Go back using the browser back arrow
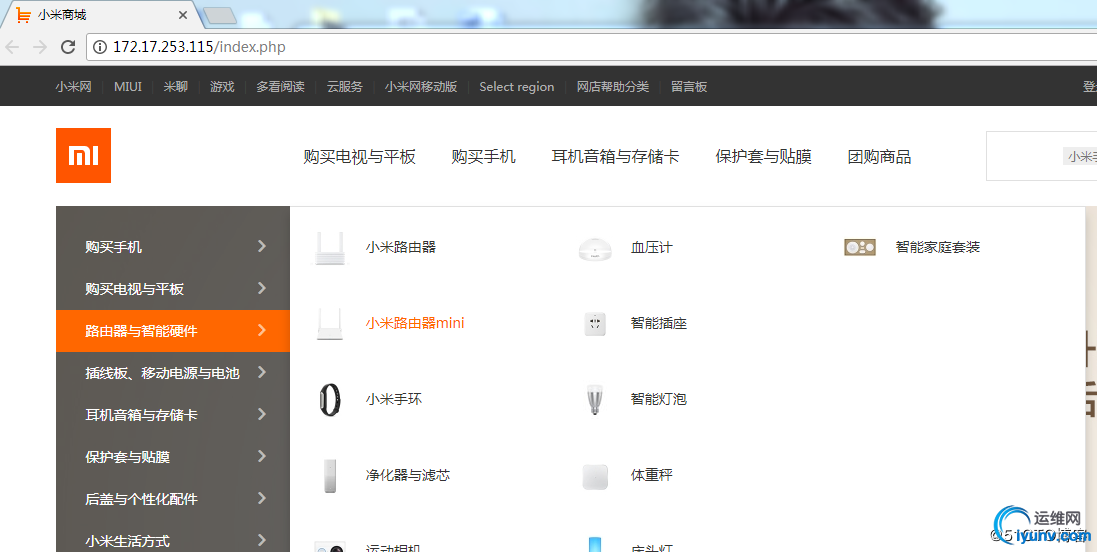 tap(13, 47)
